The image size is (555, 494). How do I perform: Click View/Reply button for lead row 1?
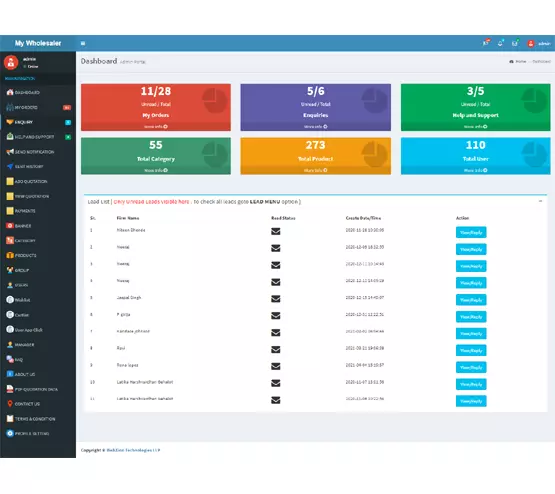tap(471, 232)
